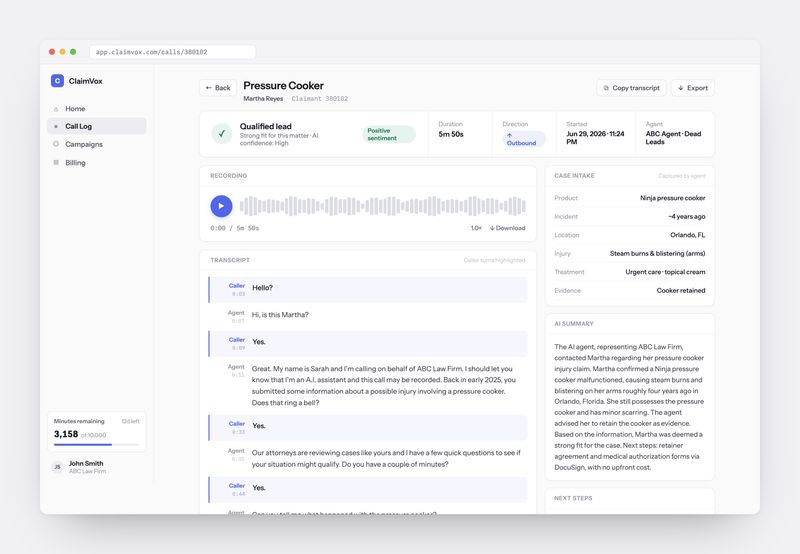Click the Billing grid icon
Image resolution: width=800 pixels, height=554 pixels.
pos(56,163)
